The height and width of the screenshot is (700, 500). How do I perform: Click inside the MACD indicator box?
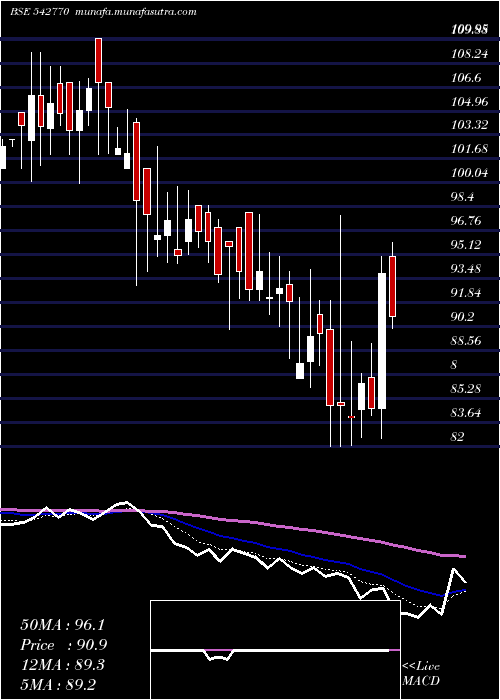pyautogui.click(x=275, y=650)
